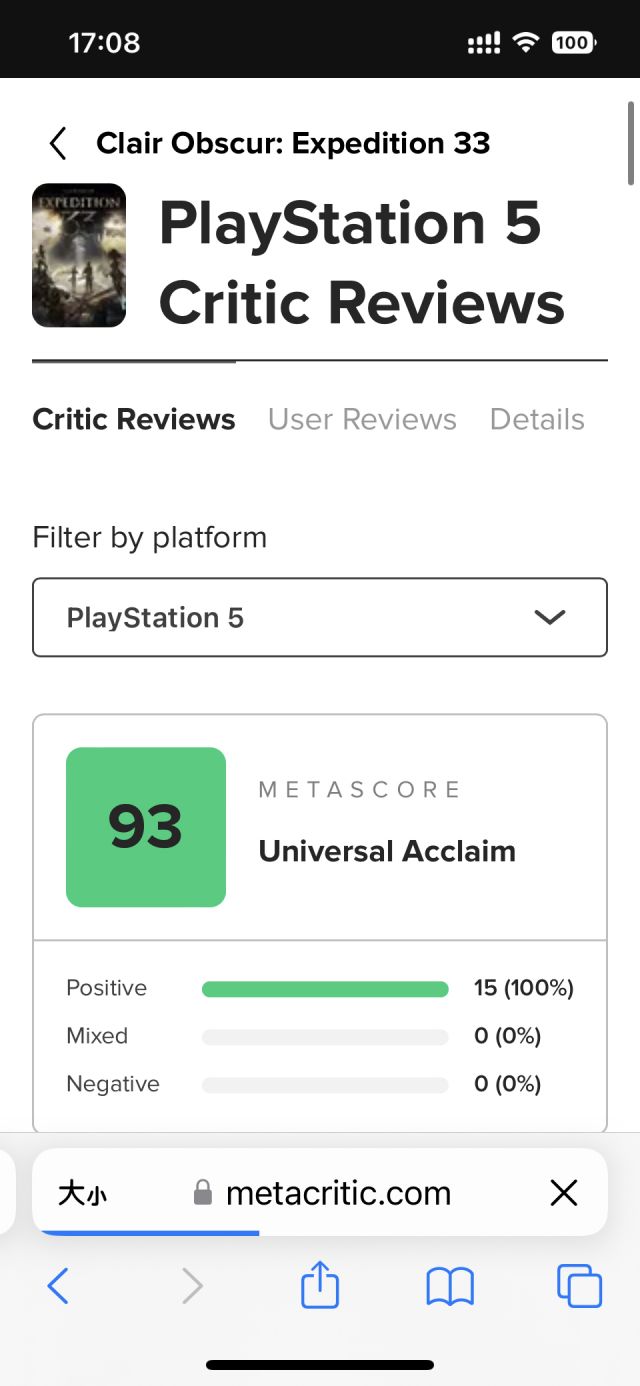Tap the page text size button
Screen dimensions: 640x1386
click(82, 1193)
